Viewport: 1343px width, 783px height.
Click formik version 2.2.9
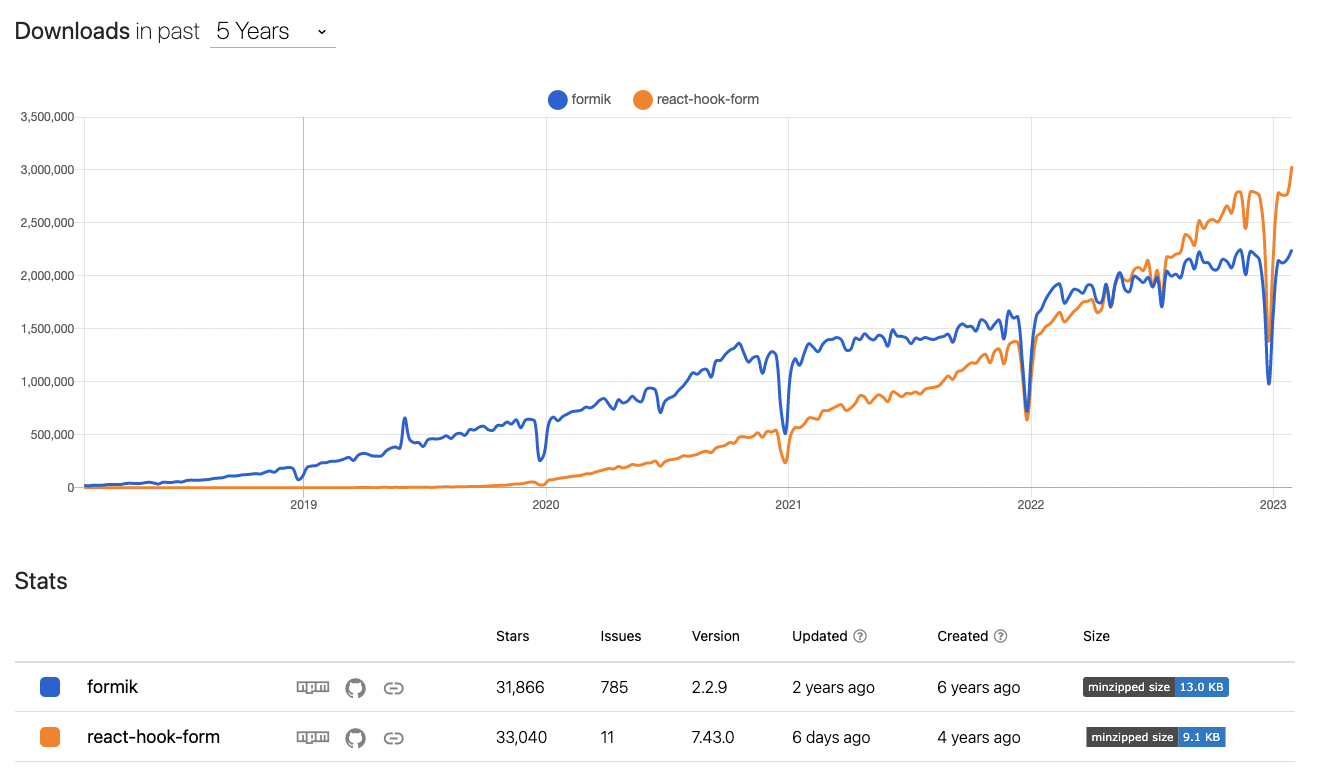click(709, 687)
